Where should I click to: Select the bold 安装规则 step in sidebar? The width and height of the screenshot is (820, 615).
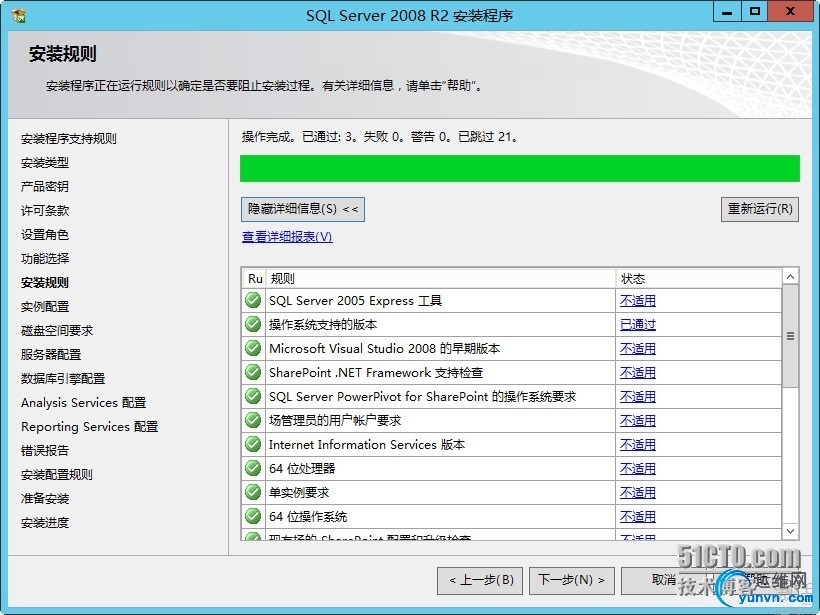click(45, 282)
